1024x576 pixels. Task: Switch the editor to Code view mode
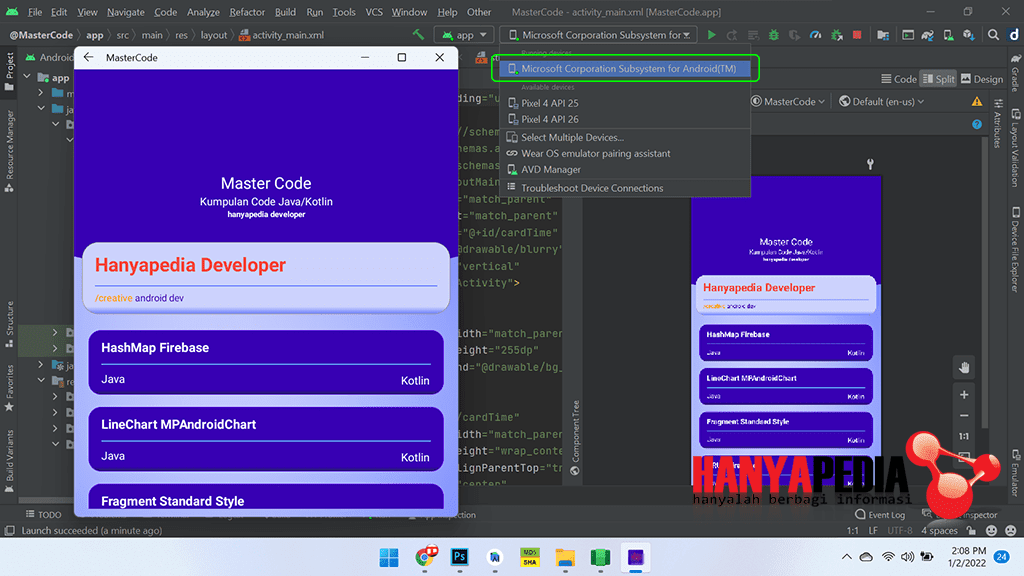(899, 78)
